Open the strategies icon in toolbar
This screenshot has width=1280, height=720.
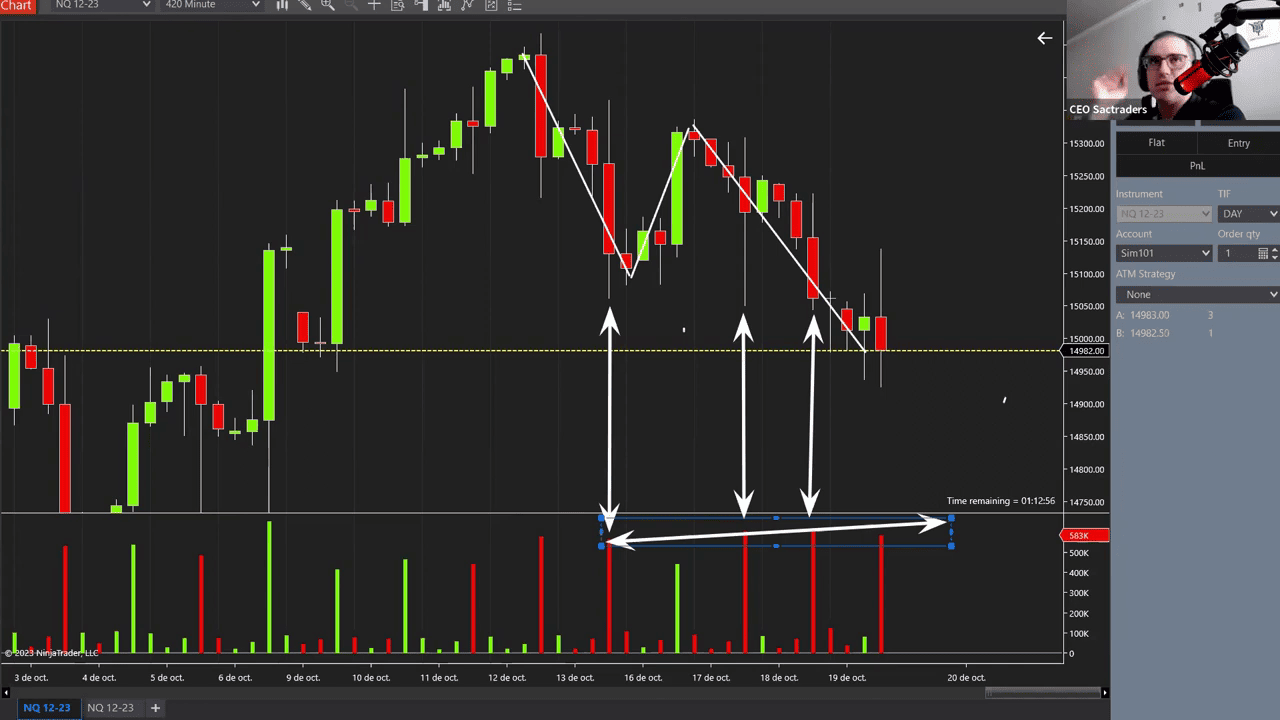pos(467,5)
